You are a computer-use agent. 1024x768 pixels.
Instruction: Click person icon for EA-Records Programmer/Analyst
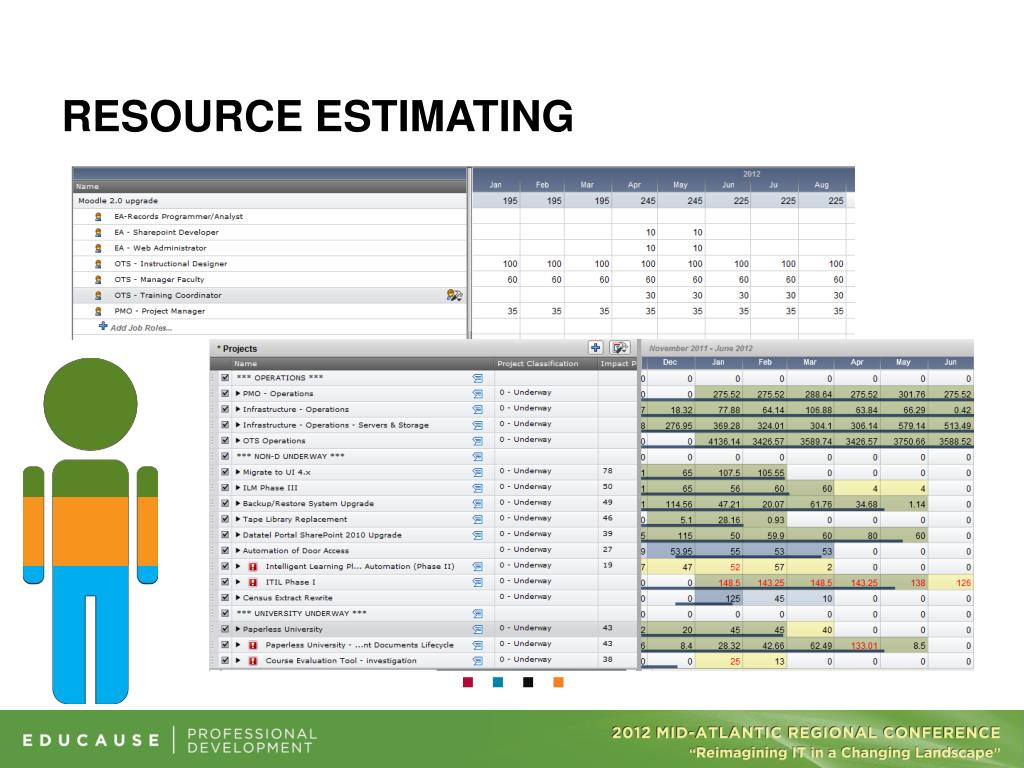pyautogui.click(x=99, y=216)
